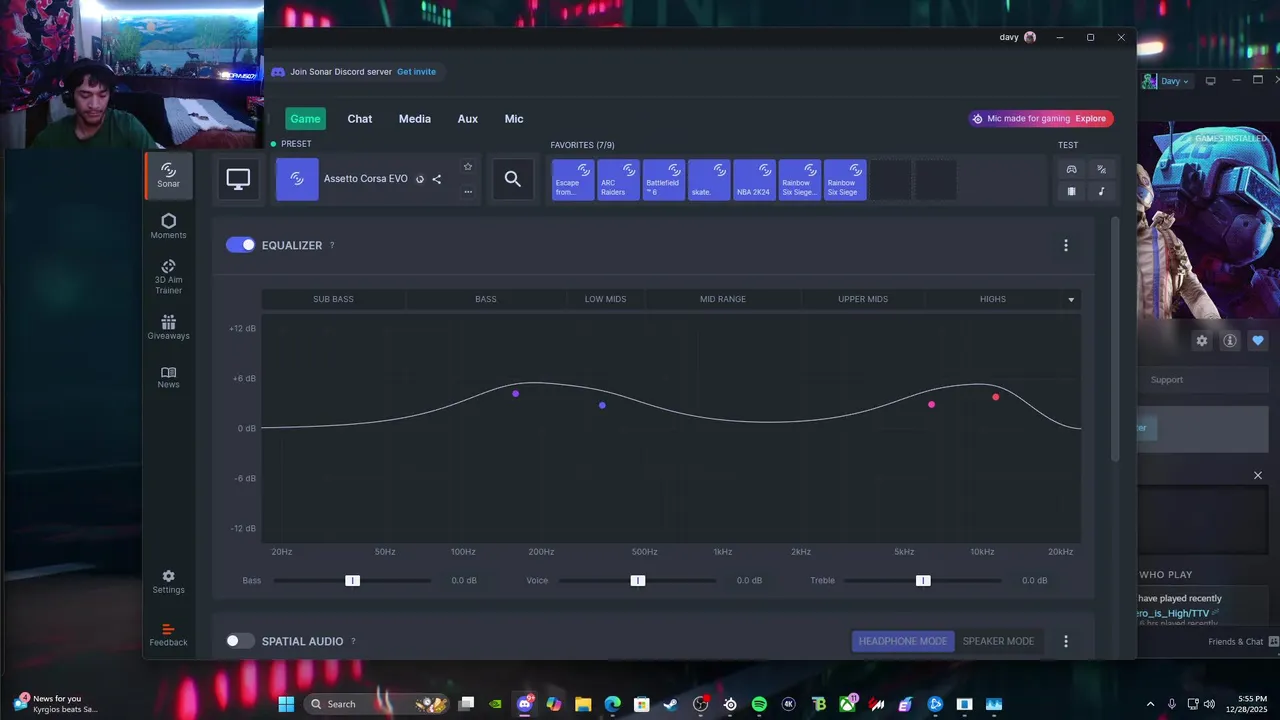Open File Explorer from the taskbar
The image size is (1280, 720).
583,704
